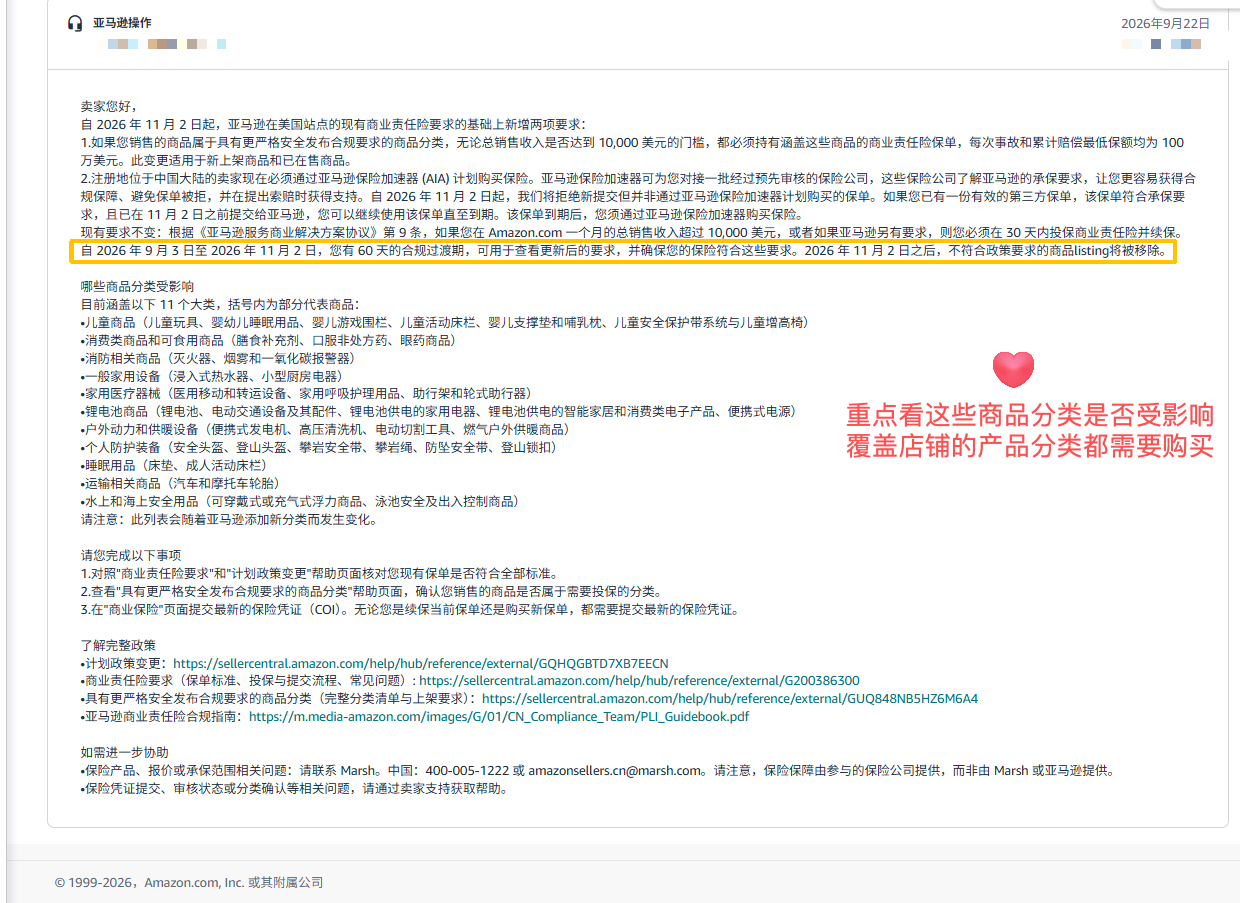Click the greeting line 卖家您好,

[x=110, y=106]
